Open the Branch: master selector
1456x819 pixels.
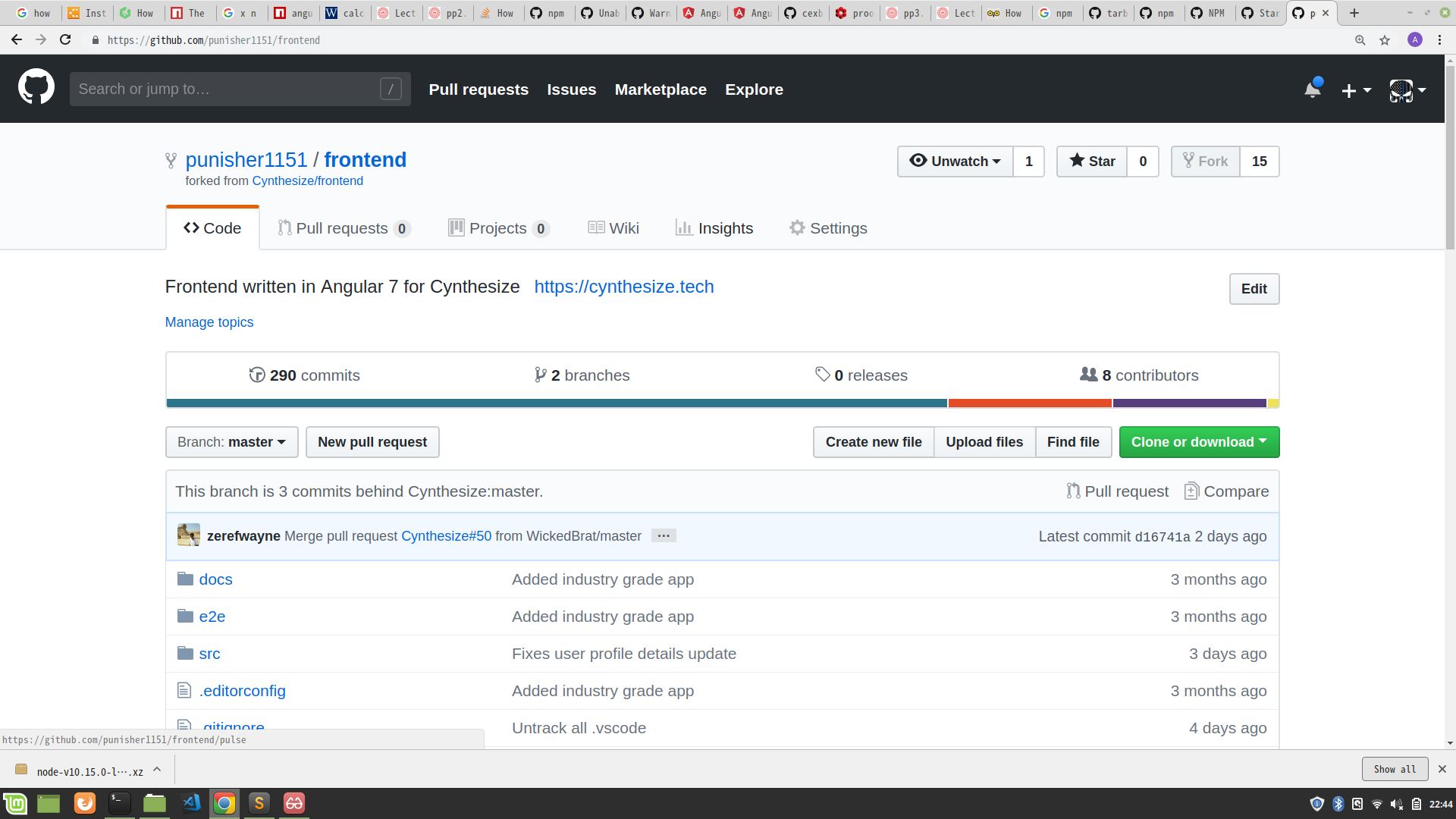click(231, 442)
